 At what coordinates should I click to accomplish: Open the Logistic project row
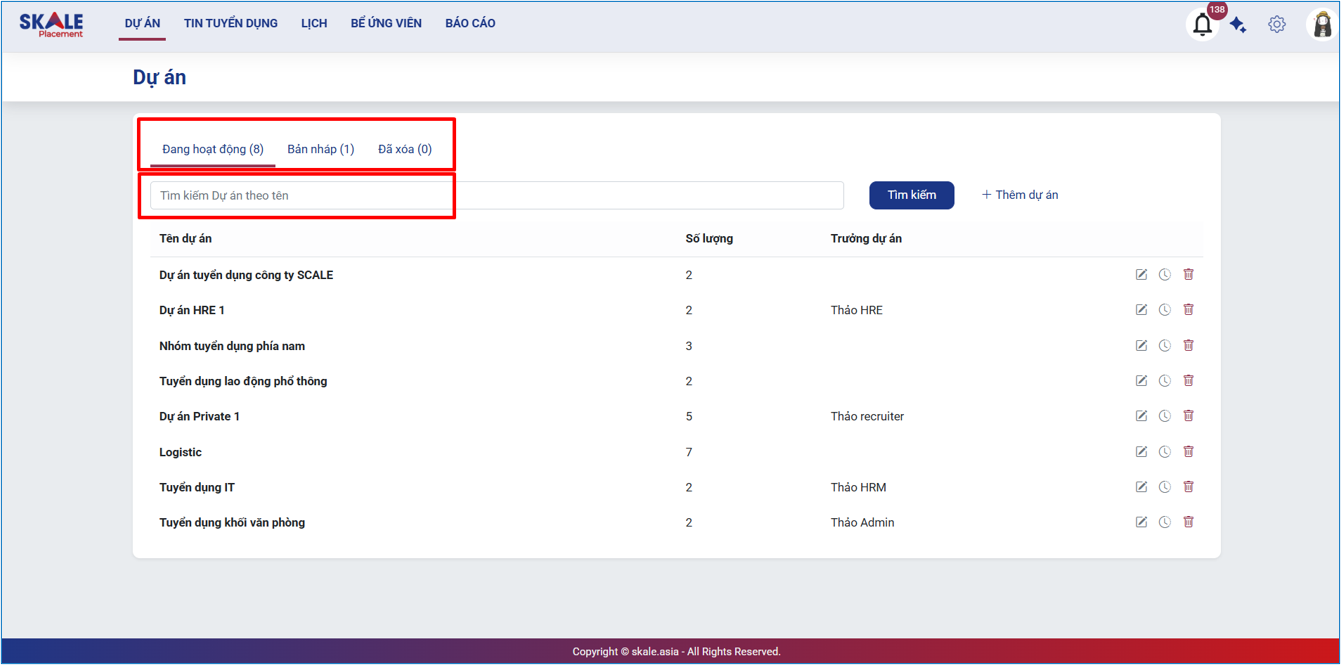[180, 452]
